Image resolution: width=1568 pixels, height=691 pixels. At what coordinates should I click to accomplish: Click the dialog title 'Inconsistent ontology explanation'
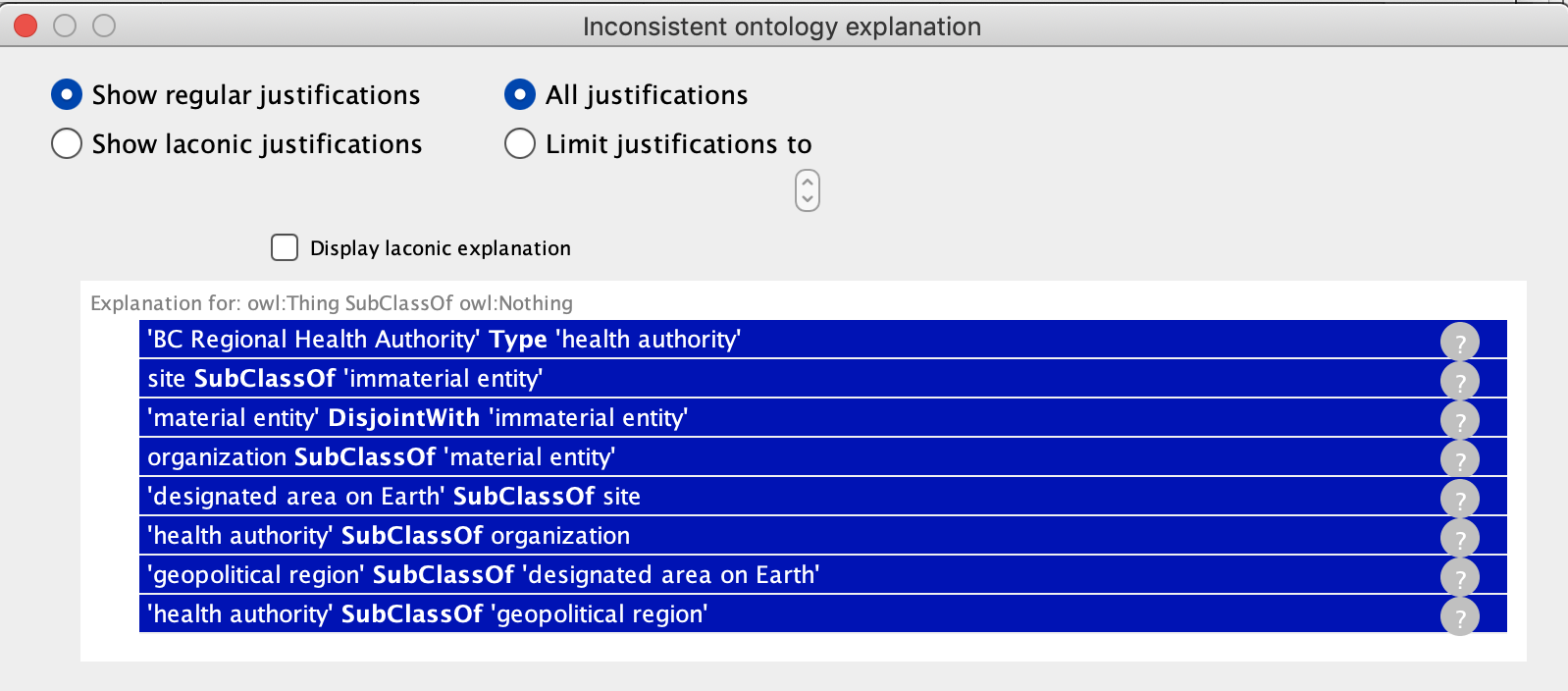pos(782,27)
